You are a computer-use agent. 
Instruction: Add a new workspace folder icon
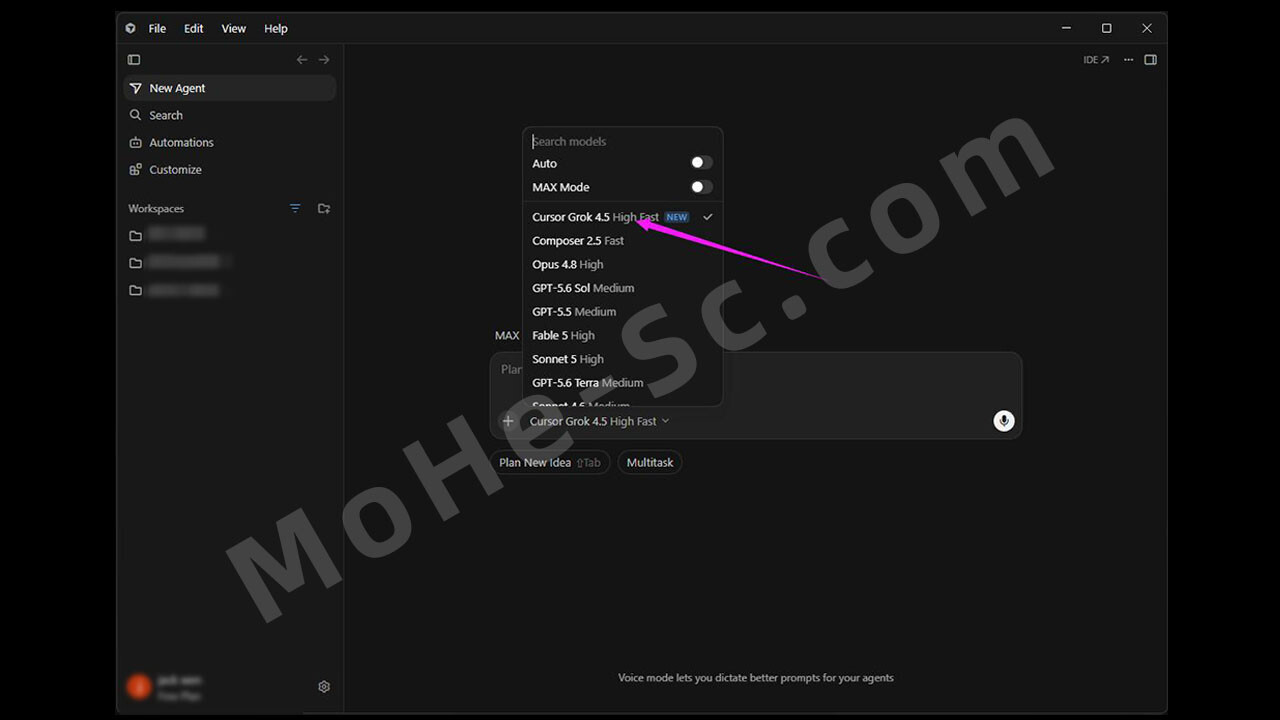click(324, 208)
